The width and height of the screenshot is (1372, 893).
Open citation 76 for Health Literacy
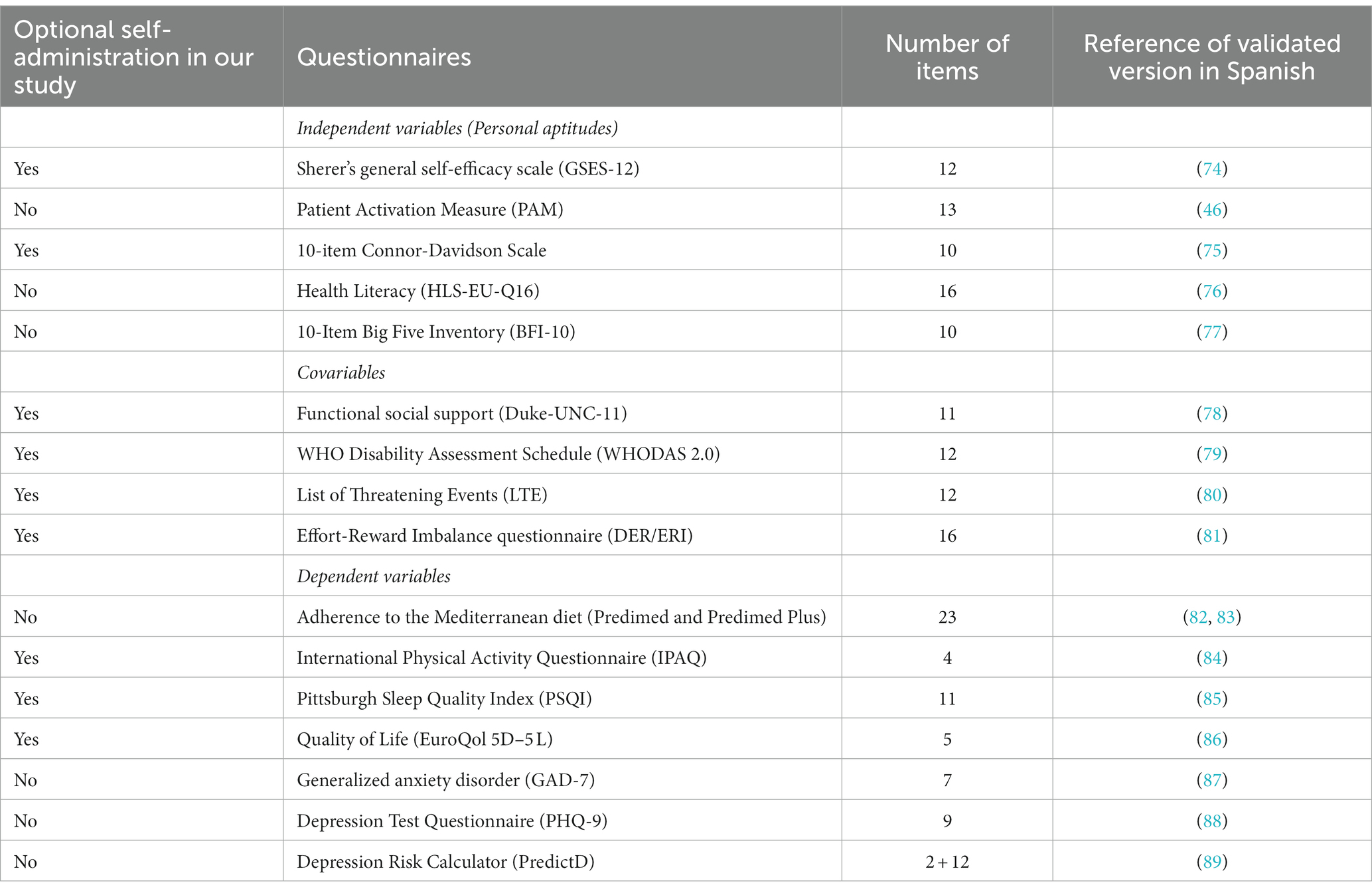(1212, 291)
